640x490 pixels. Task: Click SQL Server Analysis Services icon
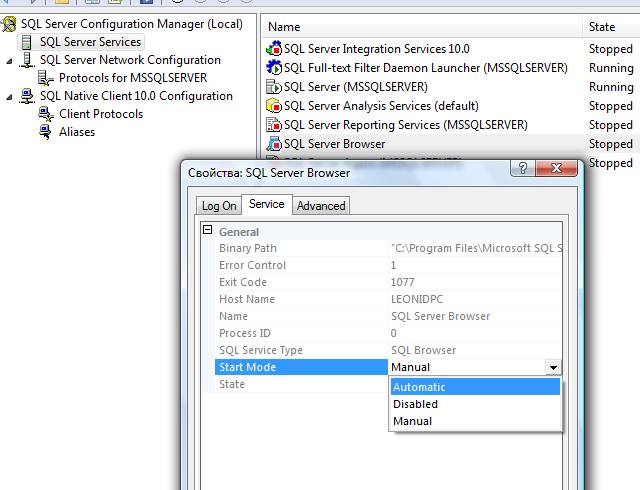coord(273,106)
